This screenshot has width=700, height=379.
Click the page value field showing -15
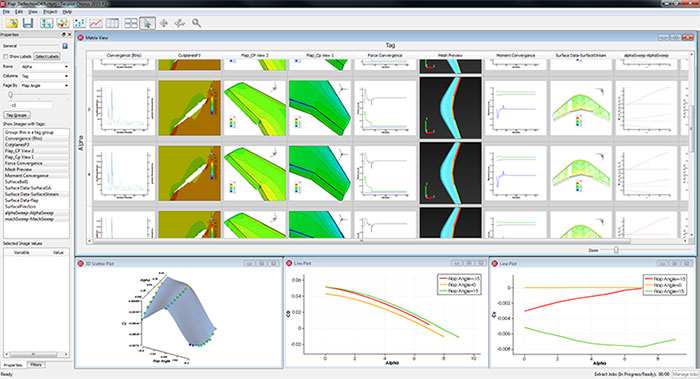(x=30, y=105)
